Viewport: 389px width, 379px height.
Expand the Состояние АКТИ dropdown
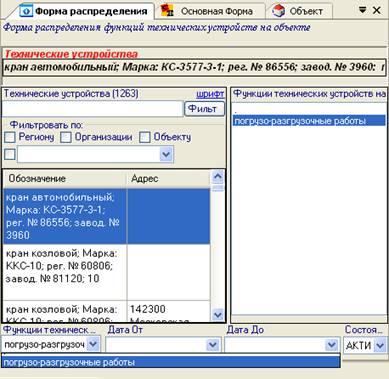(380, 345)
